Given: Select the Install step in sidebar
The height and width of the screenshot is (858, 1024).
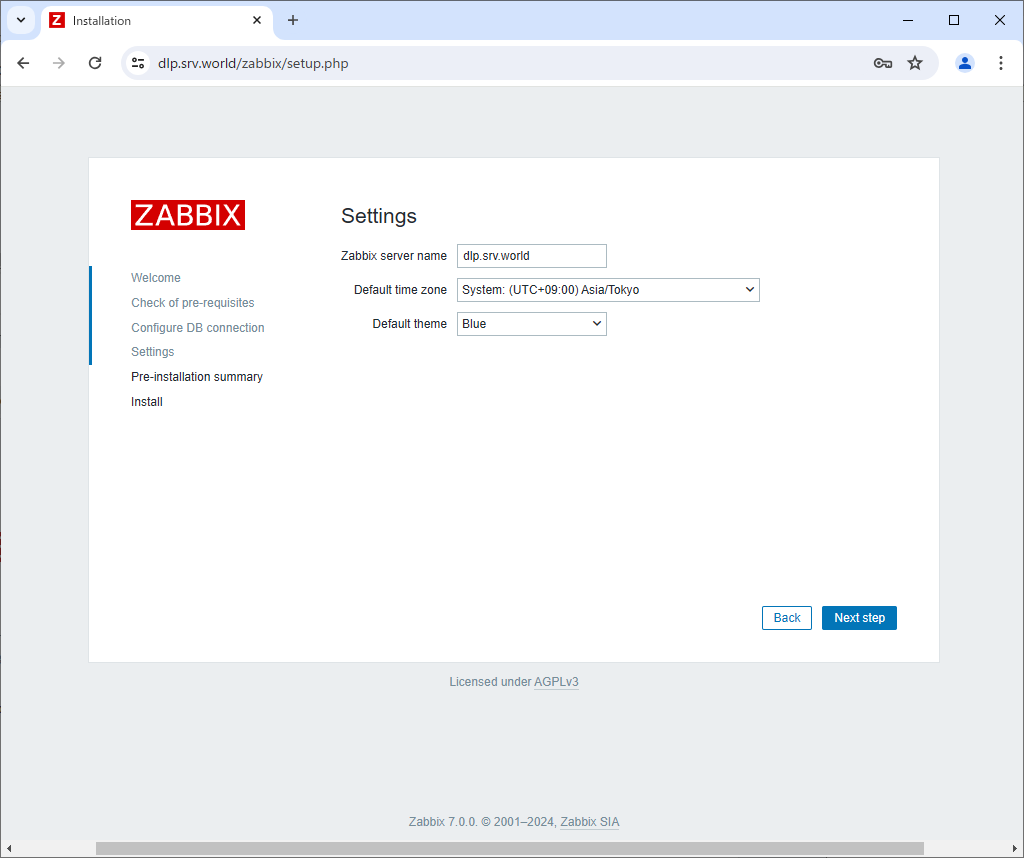Looking at the screenshot, I should 147,402.
